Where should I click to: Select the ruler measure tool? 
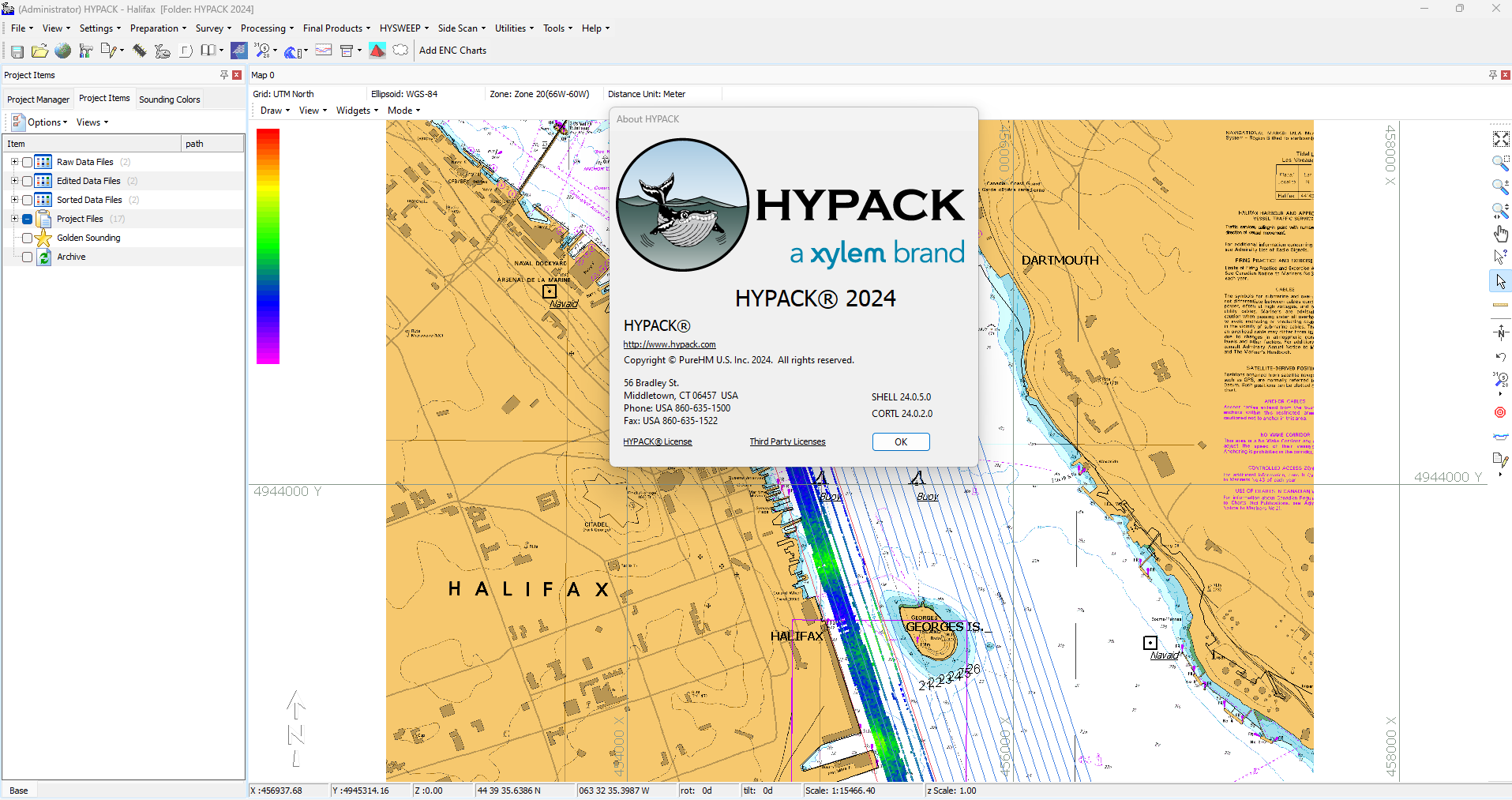click(x=1500, y=305)
